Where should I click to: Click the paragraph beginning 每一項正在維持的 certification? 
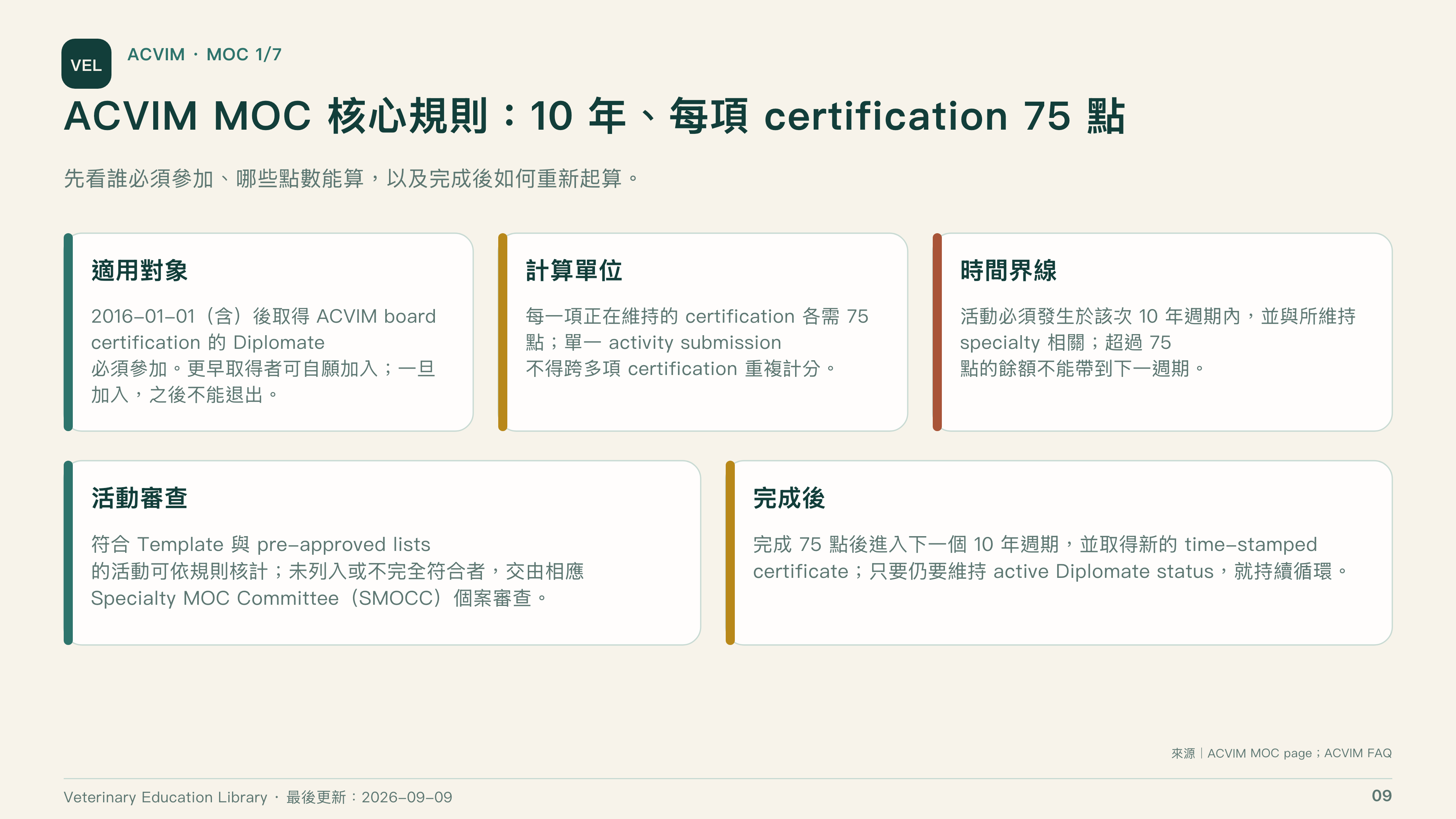697,342
